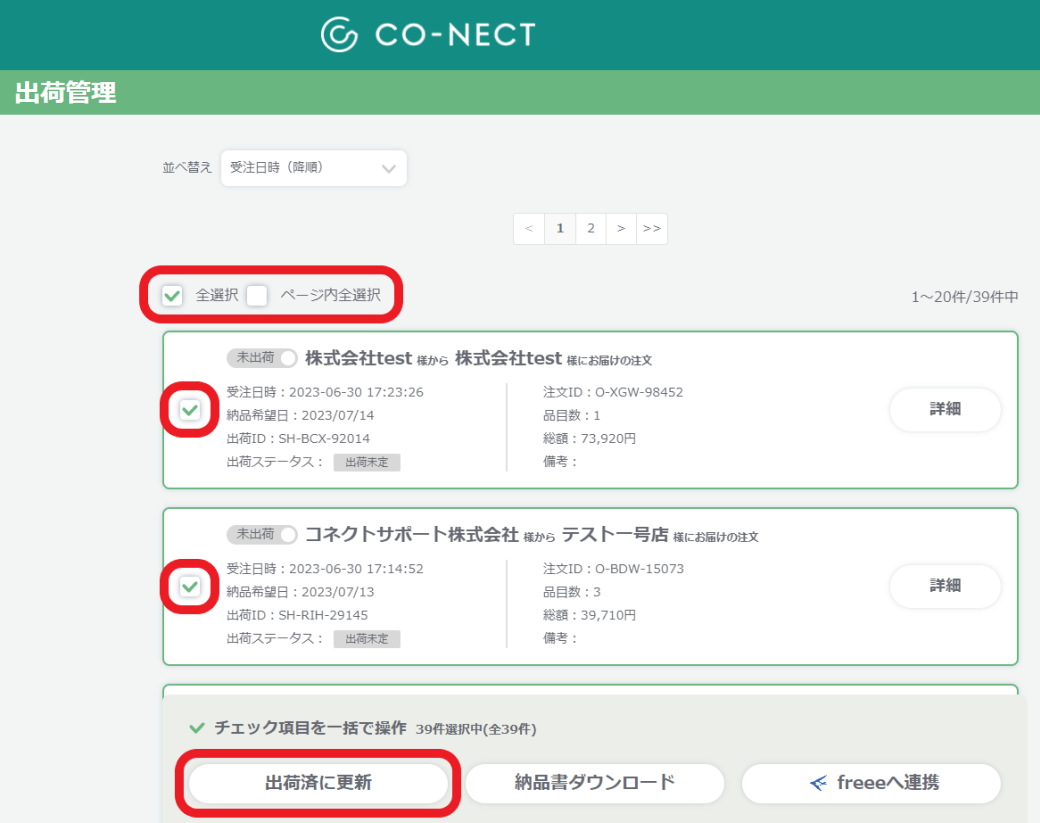Image resolution: width=1040 pixels, height=823 pixels.
Task: Uncheck the order O-BDW-15073 checkbox
Action: click(x=190, y=586)
